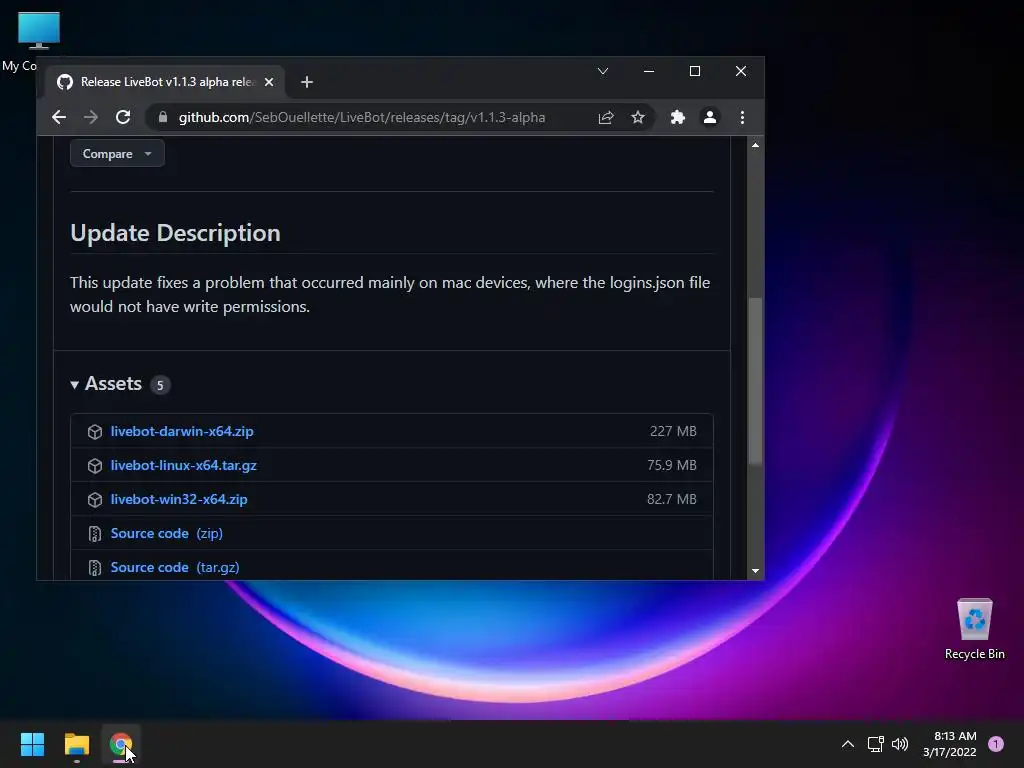Click the 227 MB file size text
Viewport: 1024px width, 768px height.
673,432
